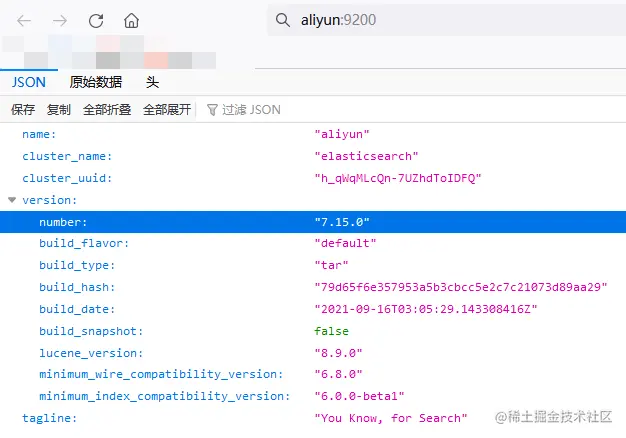Select the minimum_wire_compatibility_version key
Image resolution: width=626 pixels, height=438 pixels.
click(x=161, y=374)
